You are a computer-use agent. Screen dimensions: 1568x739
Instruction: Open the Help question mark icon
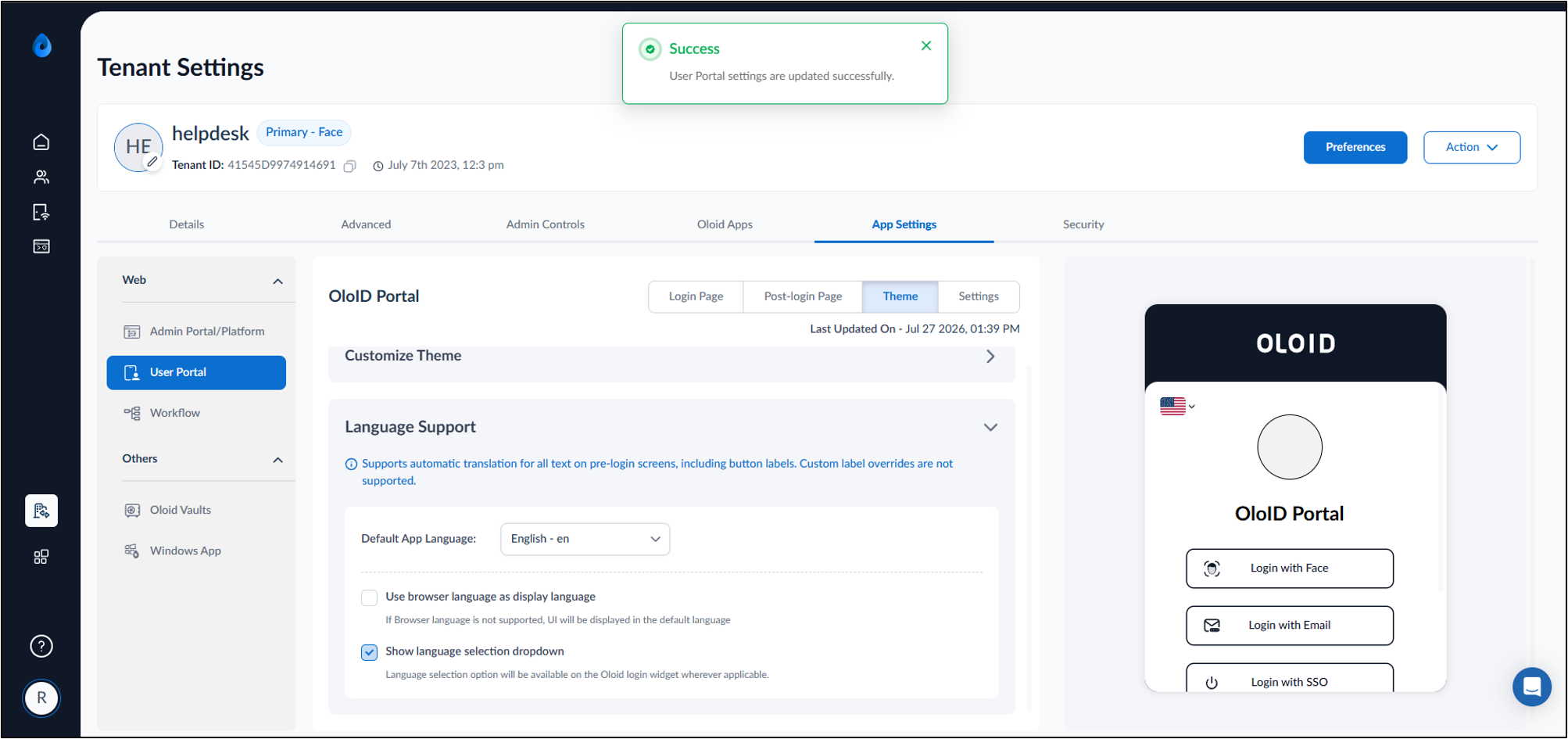(x=41, y=646)
